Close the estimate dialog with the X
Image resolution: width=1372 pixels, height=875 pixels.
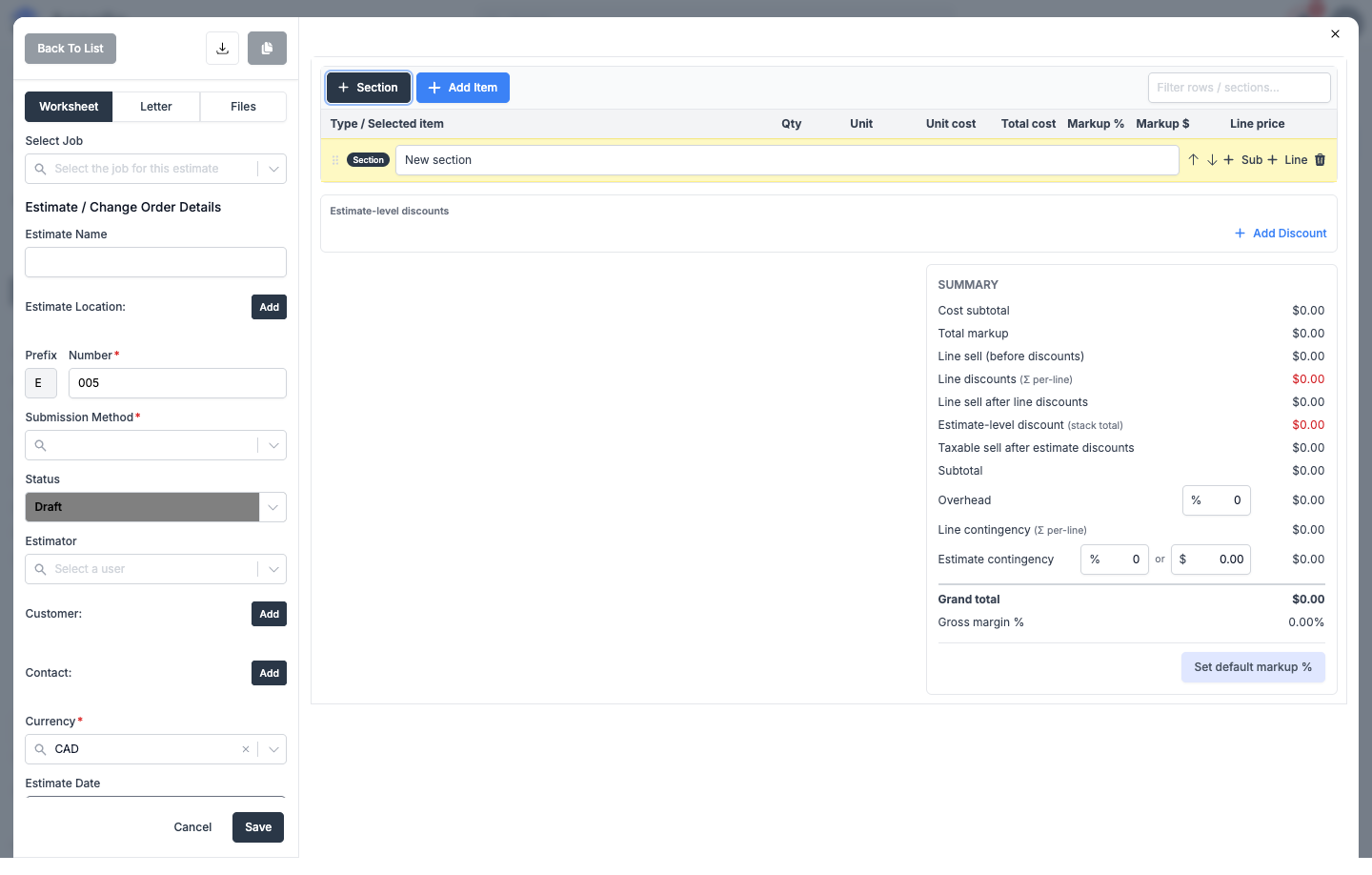pyautogui.click(x=1335, y=34)
